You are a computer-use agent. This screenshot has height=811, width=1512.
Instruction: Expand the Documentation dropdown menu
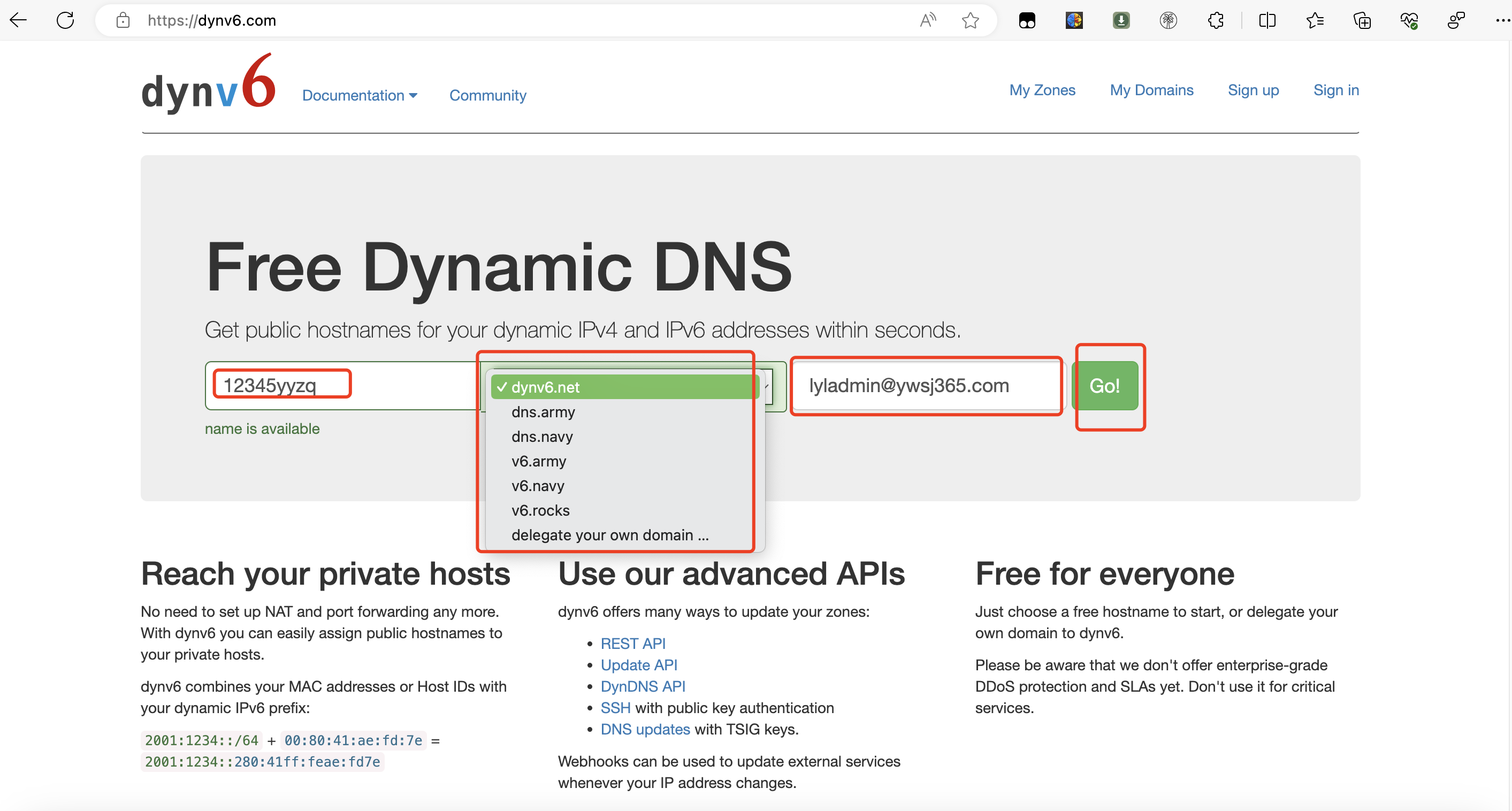pos(359,95)
